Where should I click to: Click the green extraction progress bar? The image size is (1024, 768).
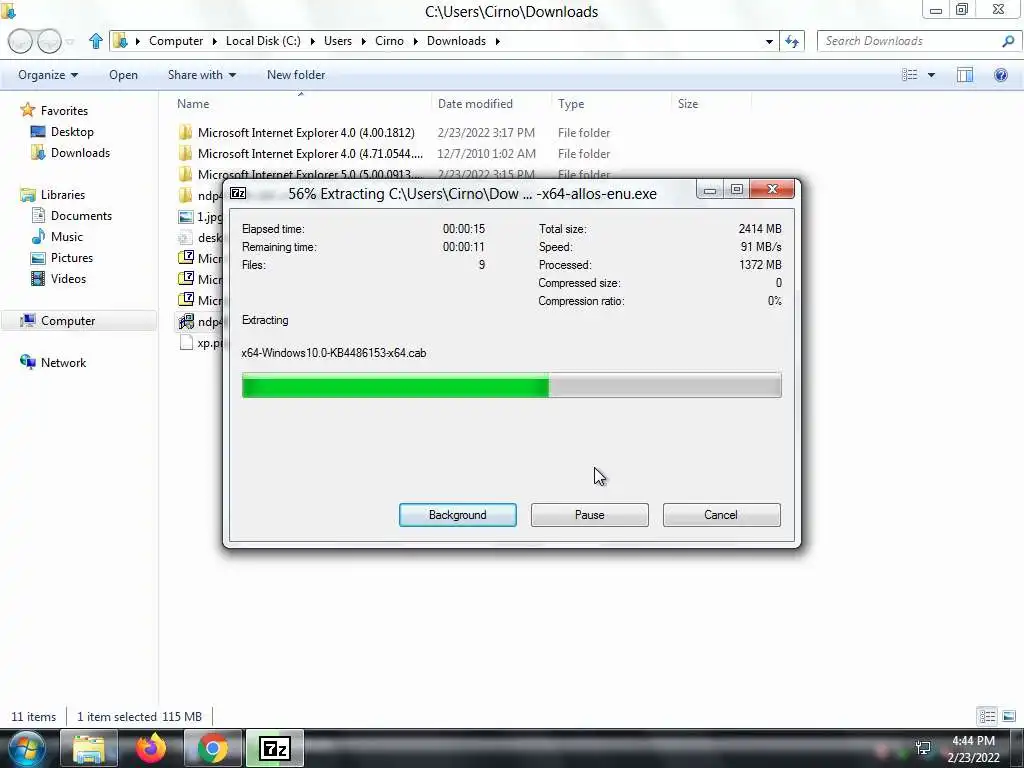[511, 385]
